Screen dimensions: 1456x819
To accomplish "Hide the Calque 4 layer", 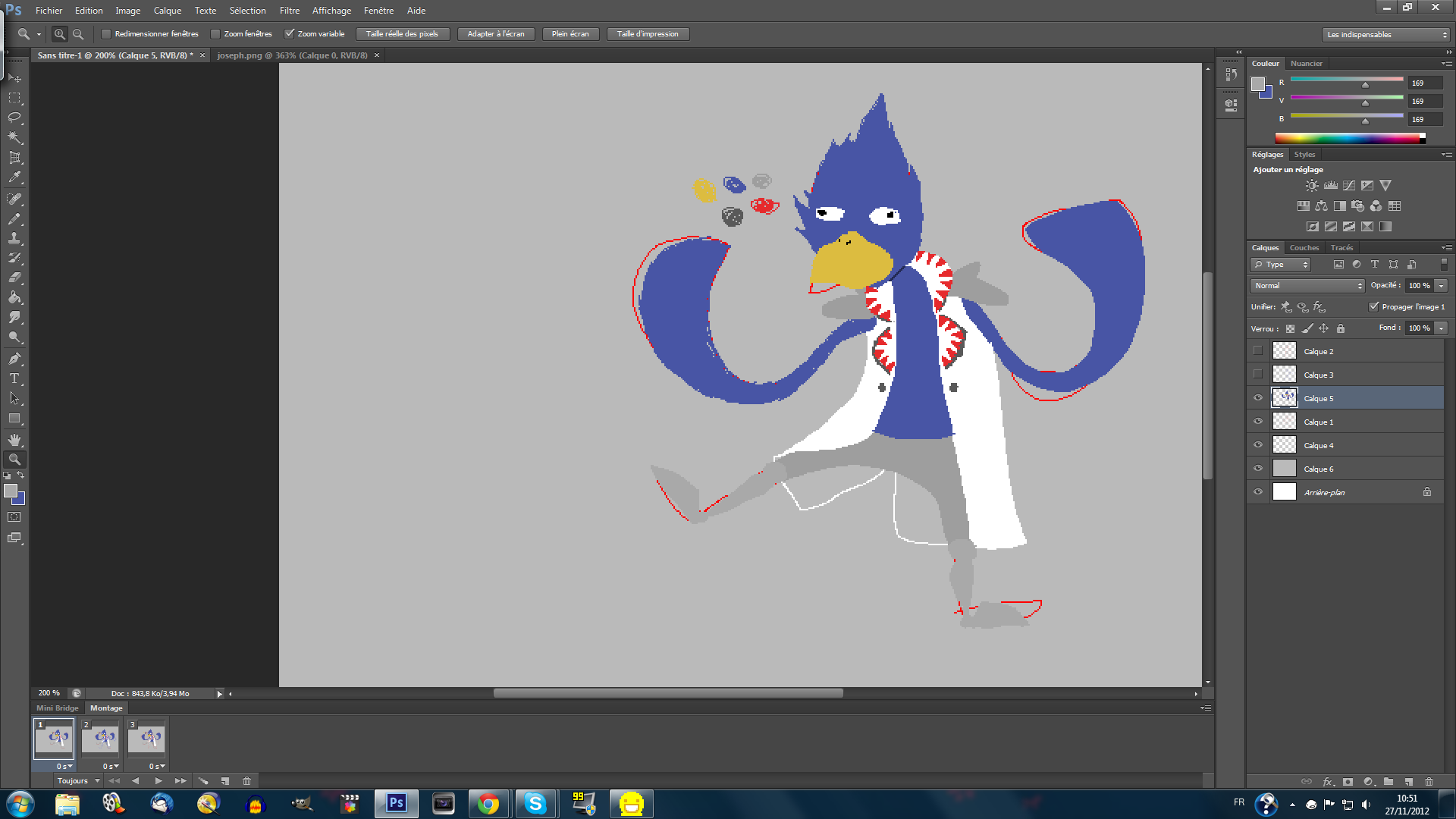I will click(1258, 445).
